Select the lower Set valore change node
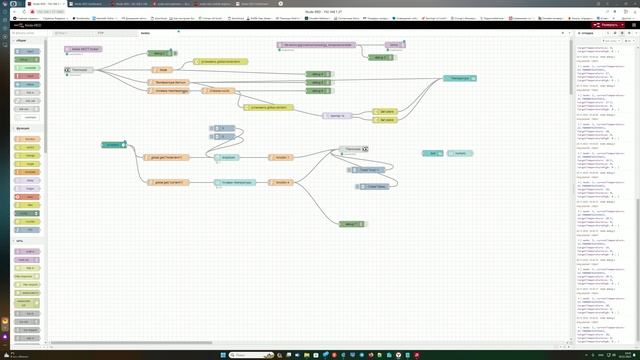Image resolution: width=640 pixels, height=360 pixels. [385, 120]
